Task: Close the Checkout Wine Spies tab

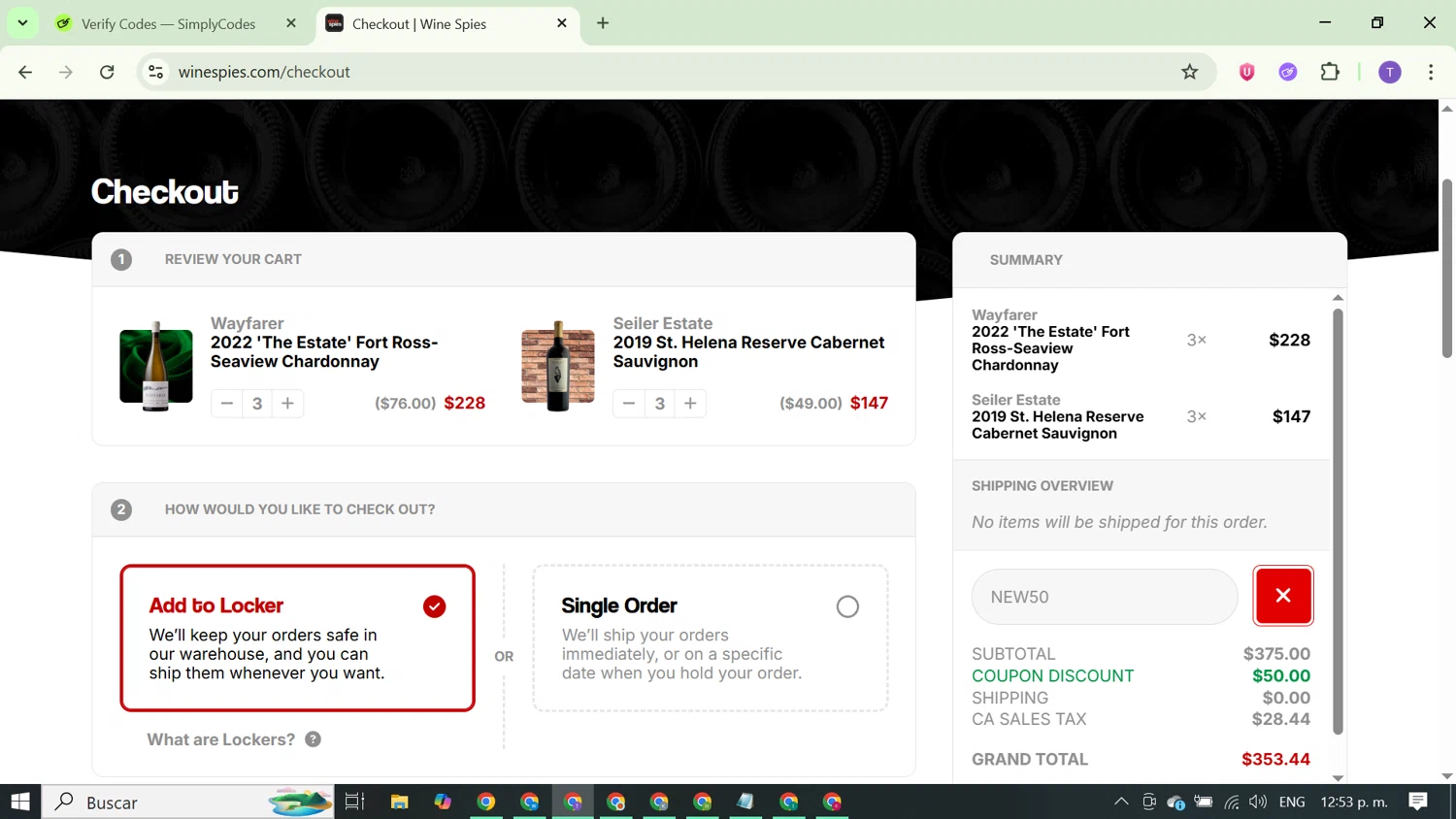Action: [562, 23]
